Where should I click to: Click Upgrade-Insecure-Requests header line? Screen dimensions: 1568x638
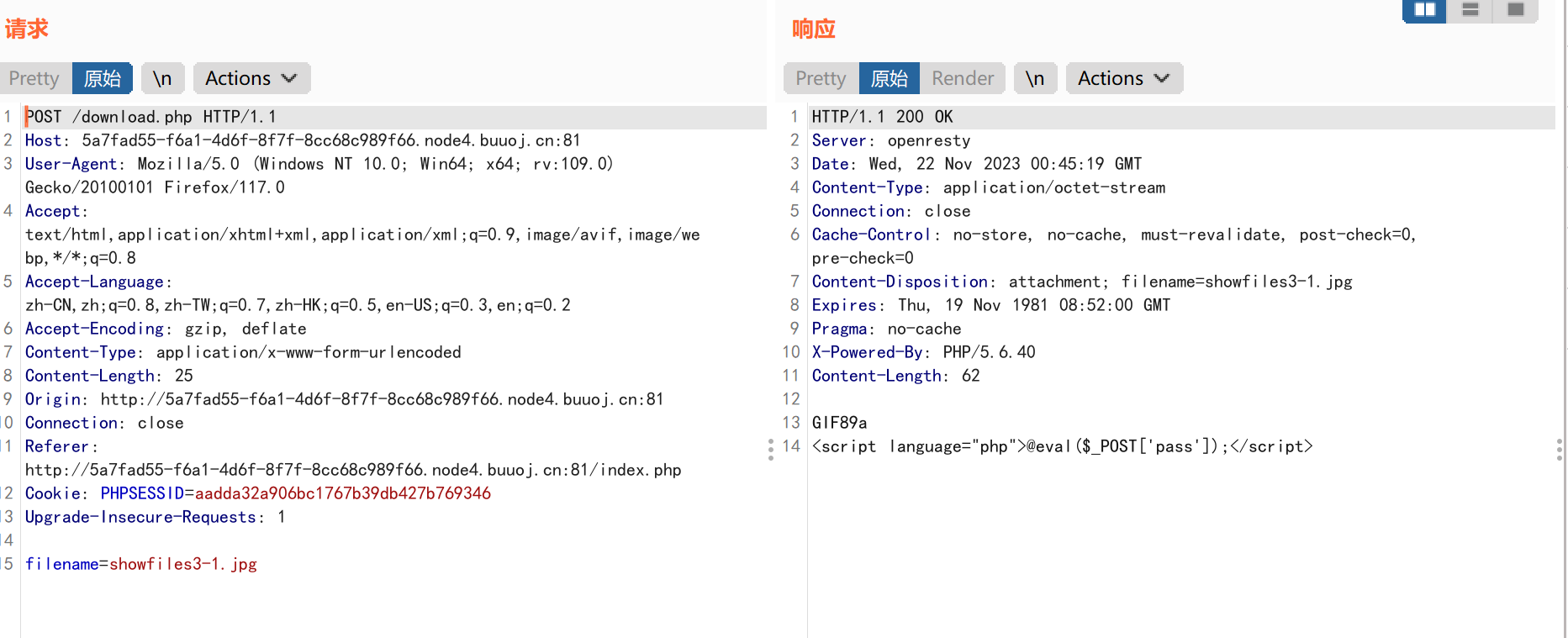tap(156, 517)
